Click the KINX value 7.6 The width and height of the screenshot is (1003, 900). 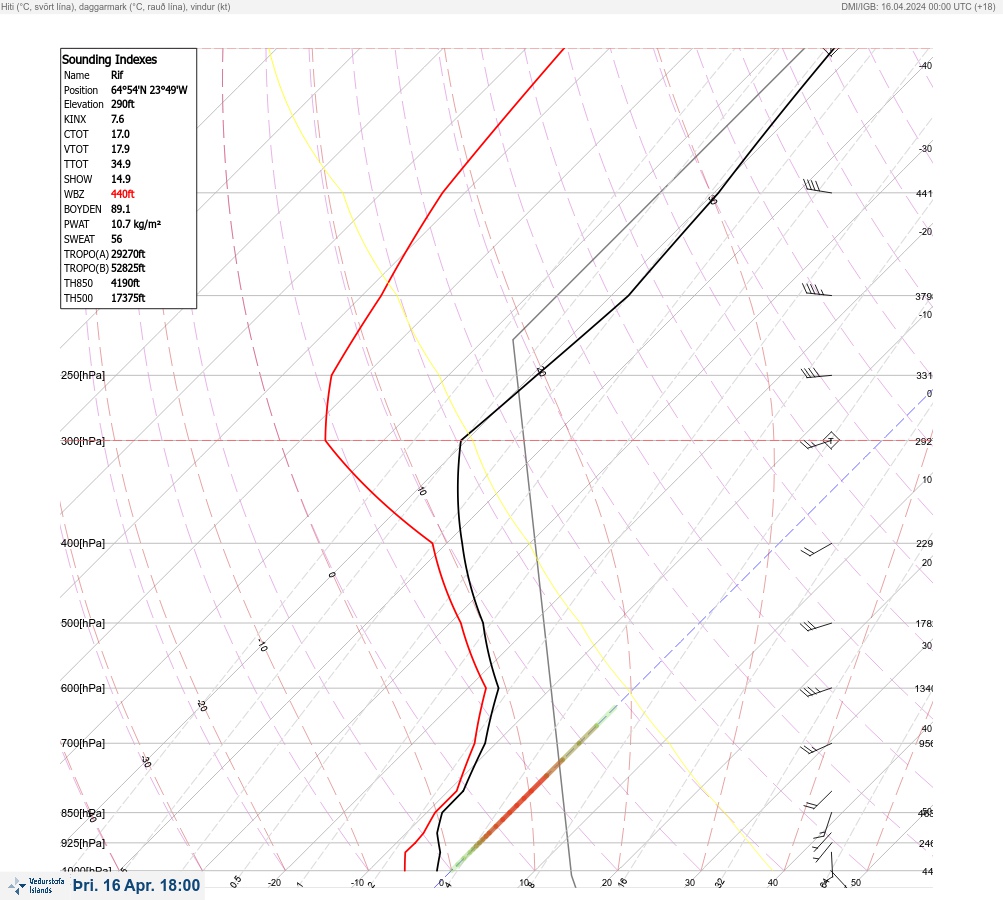click(x=118, y=119)
